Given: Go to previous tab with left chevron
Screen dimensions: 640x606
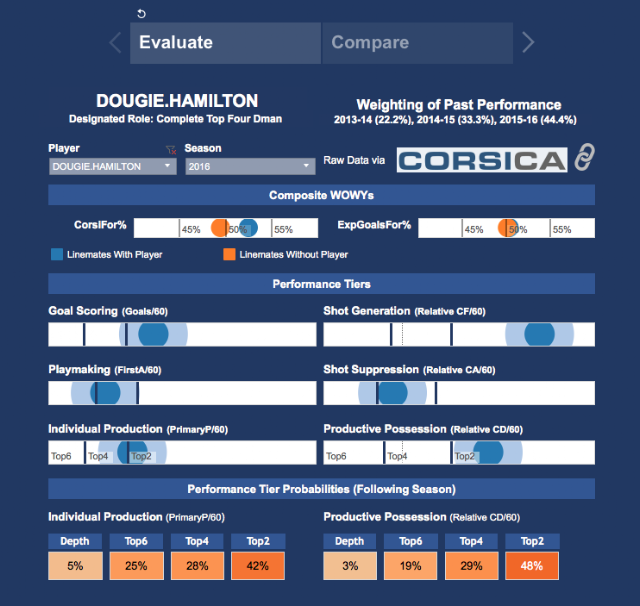Looking at the screenshot, I should click(116, 42).
